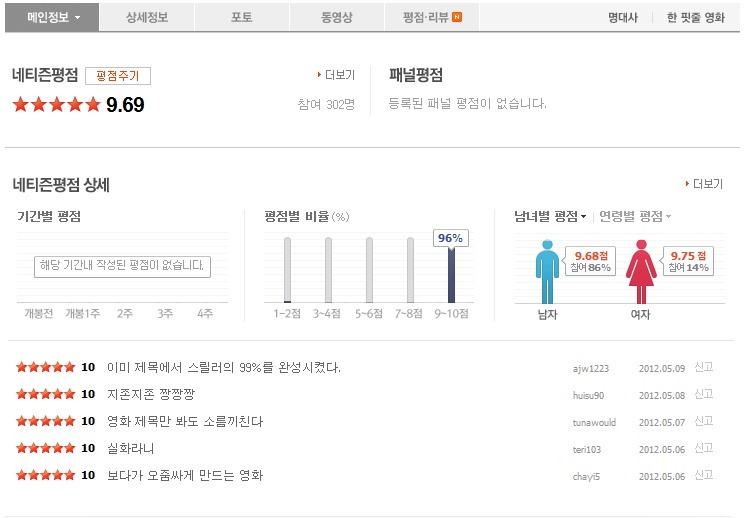Click the 96% bar label
The height and width of the screenshot is (518, 749).
tap(450, 238)
